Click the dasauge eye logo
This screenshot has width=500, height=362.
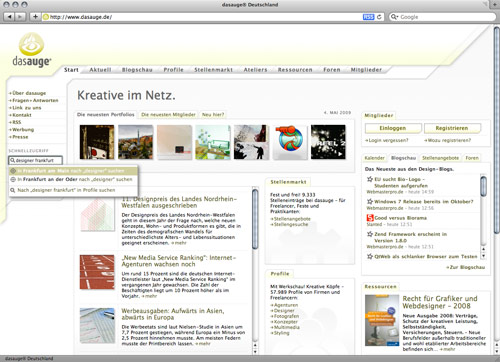31,50
